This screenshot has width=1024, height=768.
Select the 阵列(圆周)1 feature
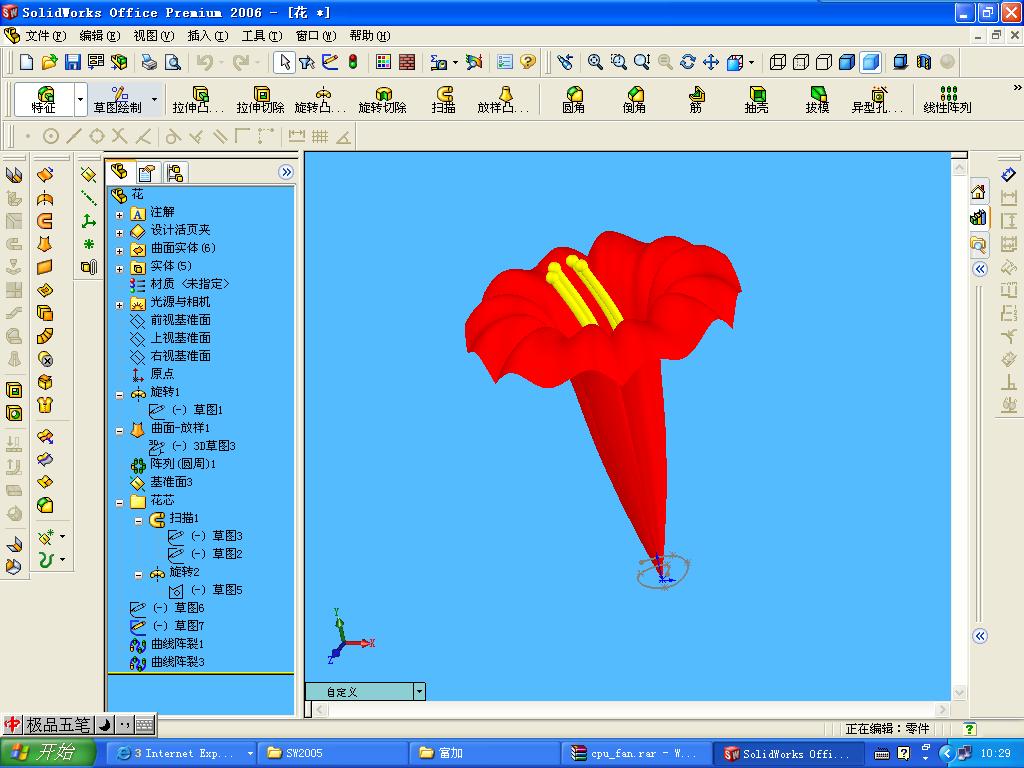tap(174, 464)
